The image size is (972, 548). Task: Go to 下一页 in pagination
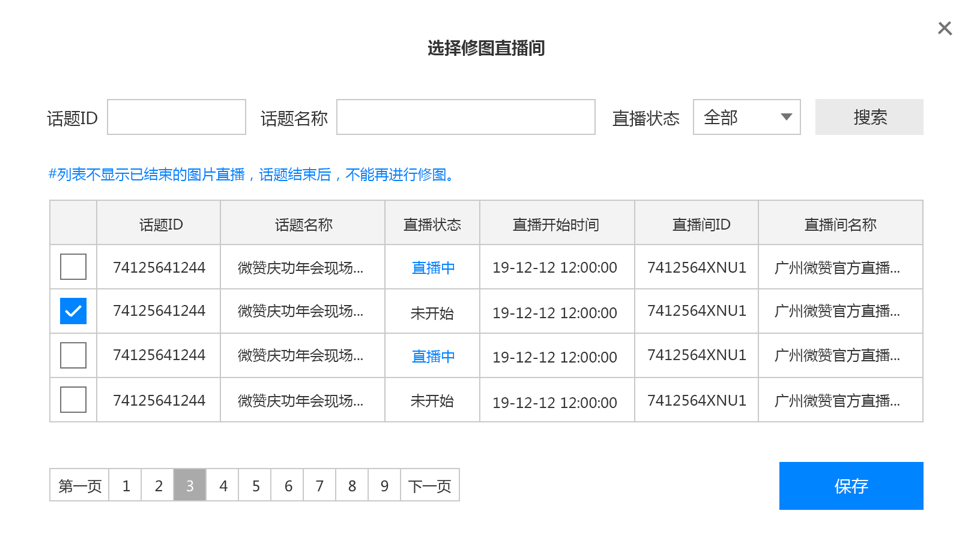pos(430,486)
